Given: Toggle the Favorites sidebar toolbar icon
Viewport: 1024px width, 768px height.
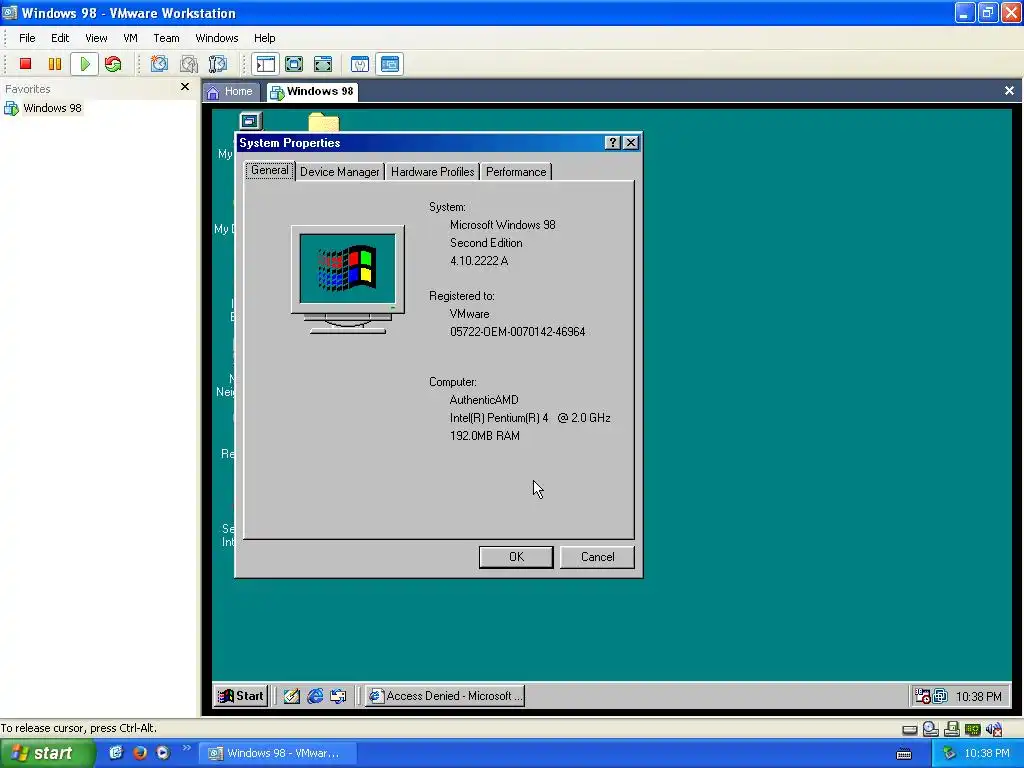Looking at the screenshot, I should point(266,64).
